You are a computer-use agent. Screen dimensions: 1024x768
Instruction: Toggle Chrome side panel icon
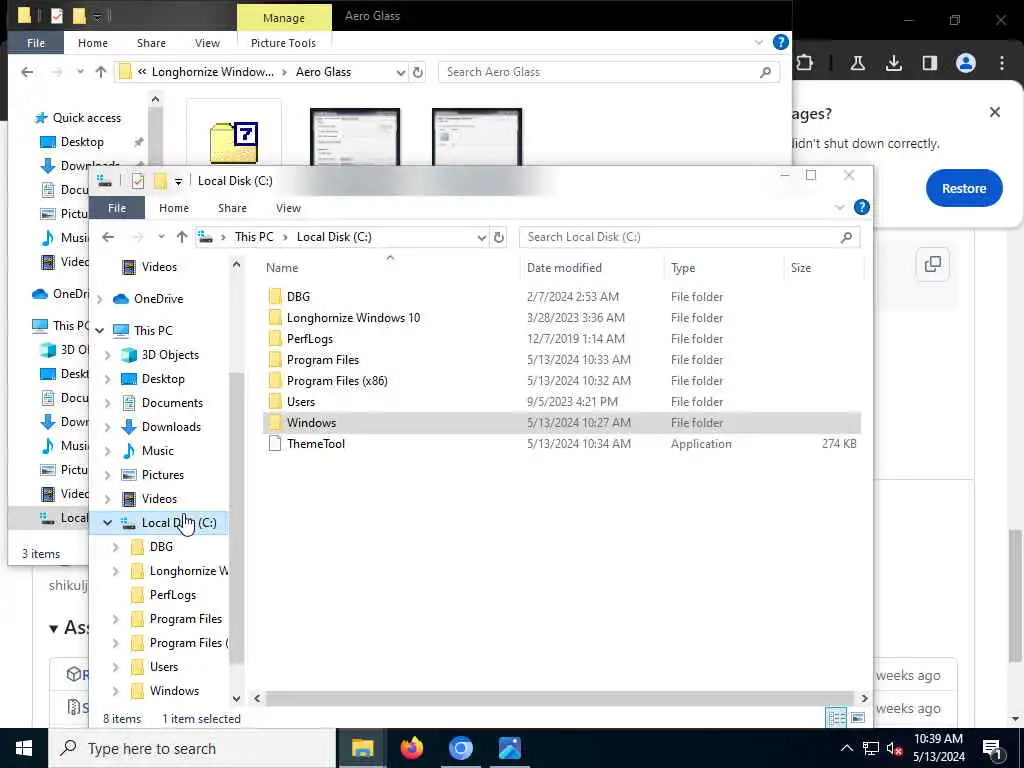pyautogui.click(x=930, y=63)
